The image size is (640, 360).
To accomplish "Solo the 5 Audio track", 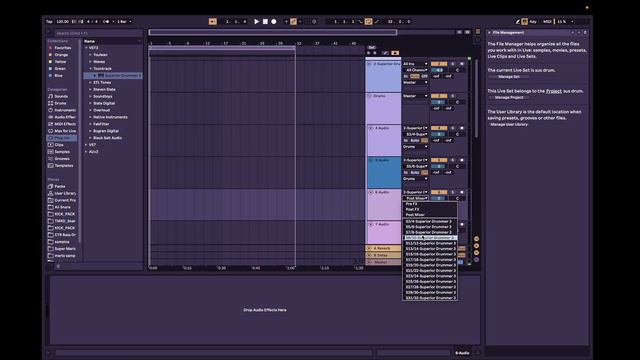I will point(453,160).
